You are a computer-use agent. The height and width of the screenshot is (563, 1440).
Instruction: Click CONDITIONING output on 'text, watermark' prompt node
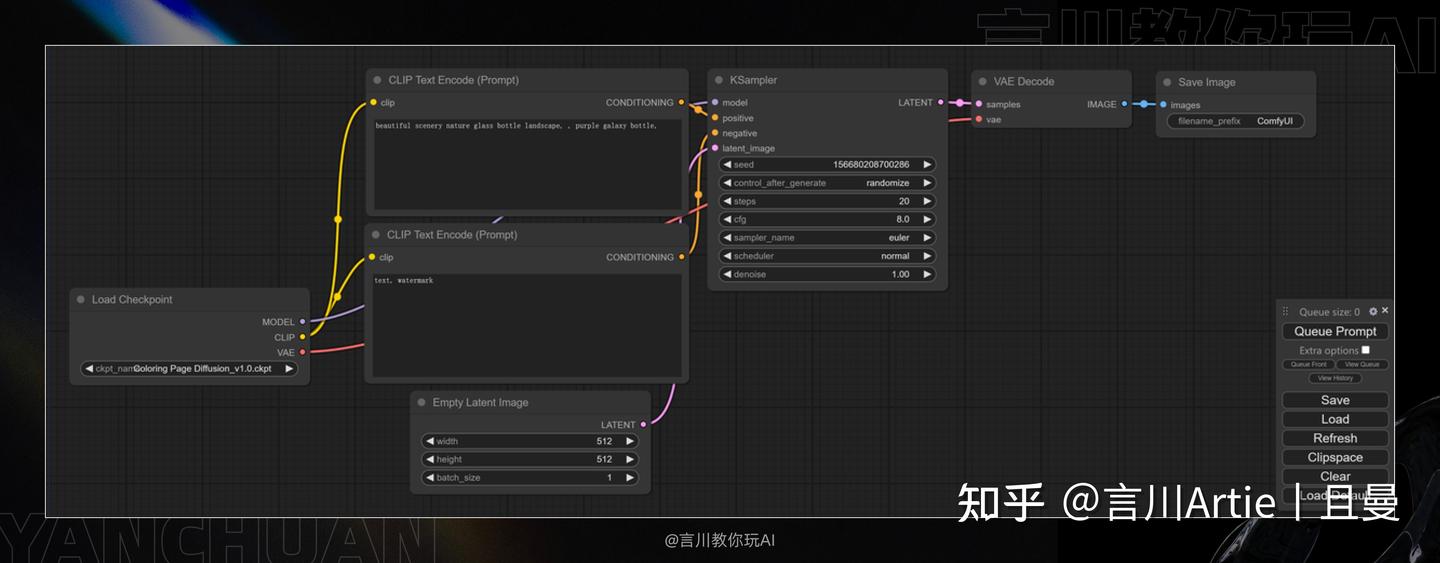(x=682, y=257)
